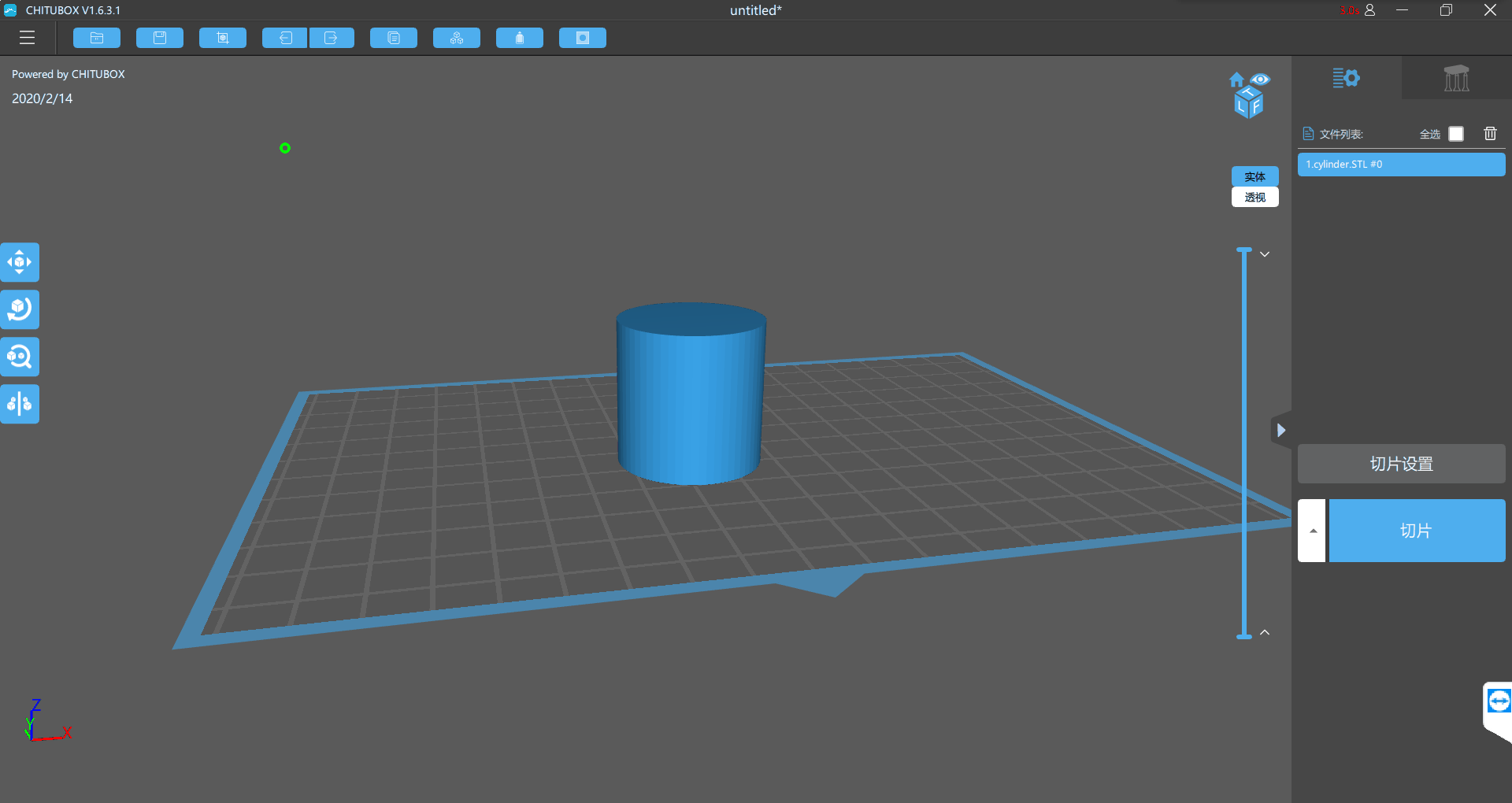Click the auto layout cubes icon
1512x803 pixels.
(457, 38)
